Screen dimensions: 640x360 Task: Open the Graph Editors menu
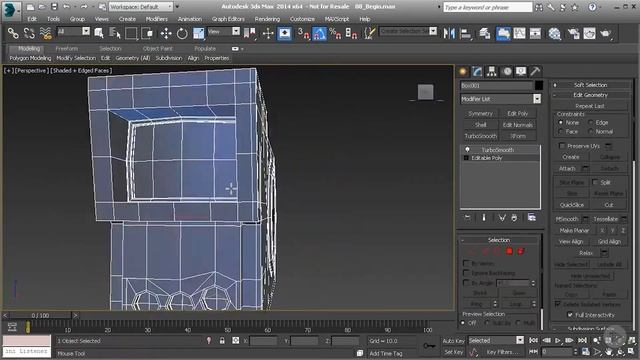click(x=228, y=19)
